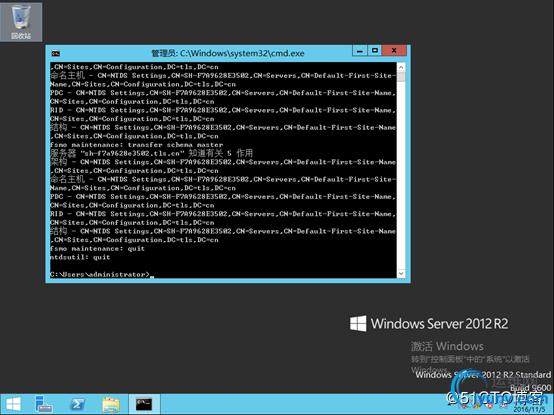This screenshot has height=415, width=554.
Task: Click the 'transfer schema master' command line
Action: coord(136,145)
